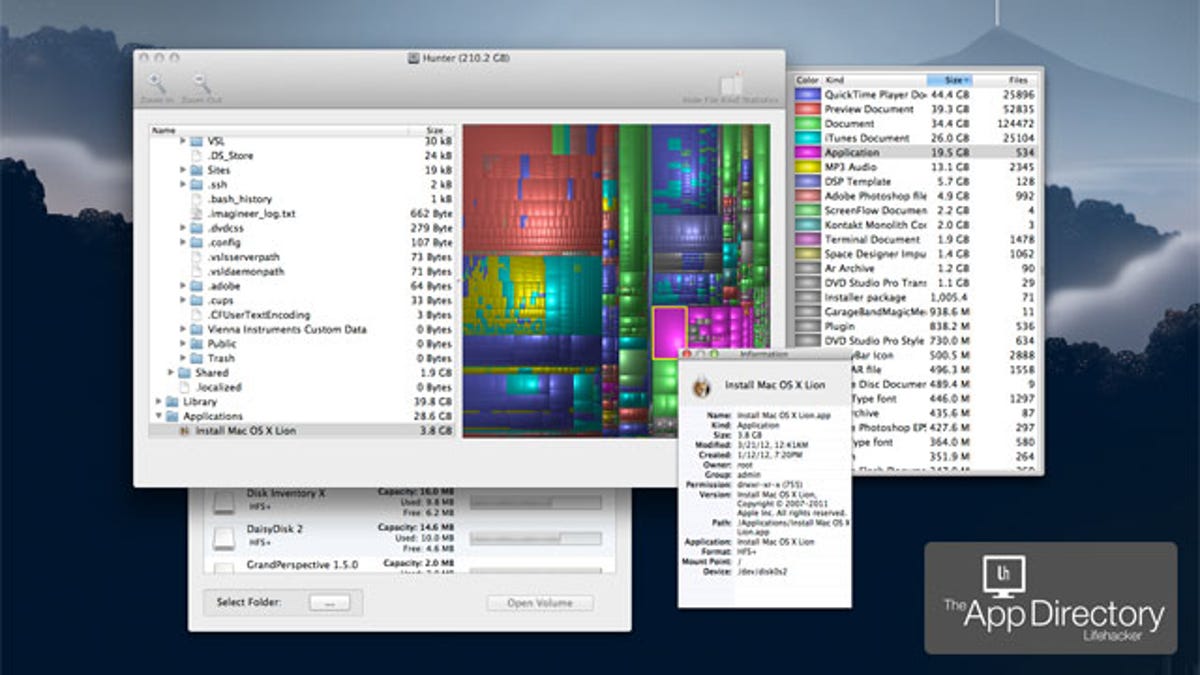Image resolution: width=1200 pixels, height=675 pixels.
Task: Click the DaisyDisk 2 volume drive icon
Action: click(x=224, y=539)
